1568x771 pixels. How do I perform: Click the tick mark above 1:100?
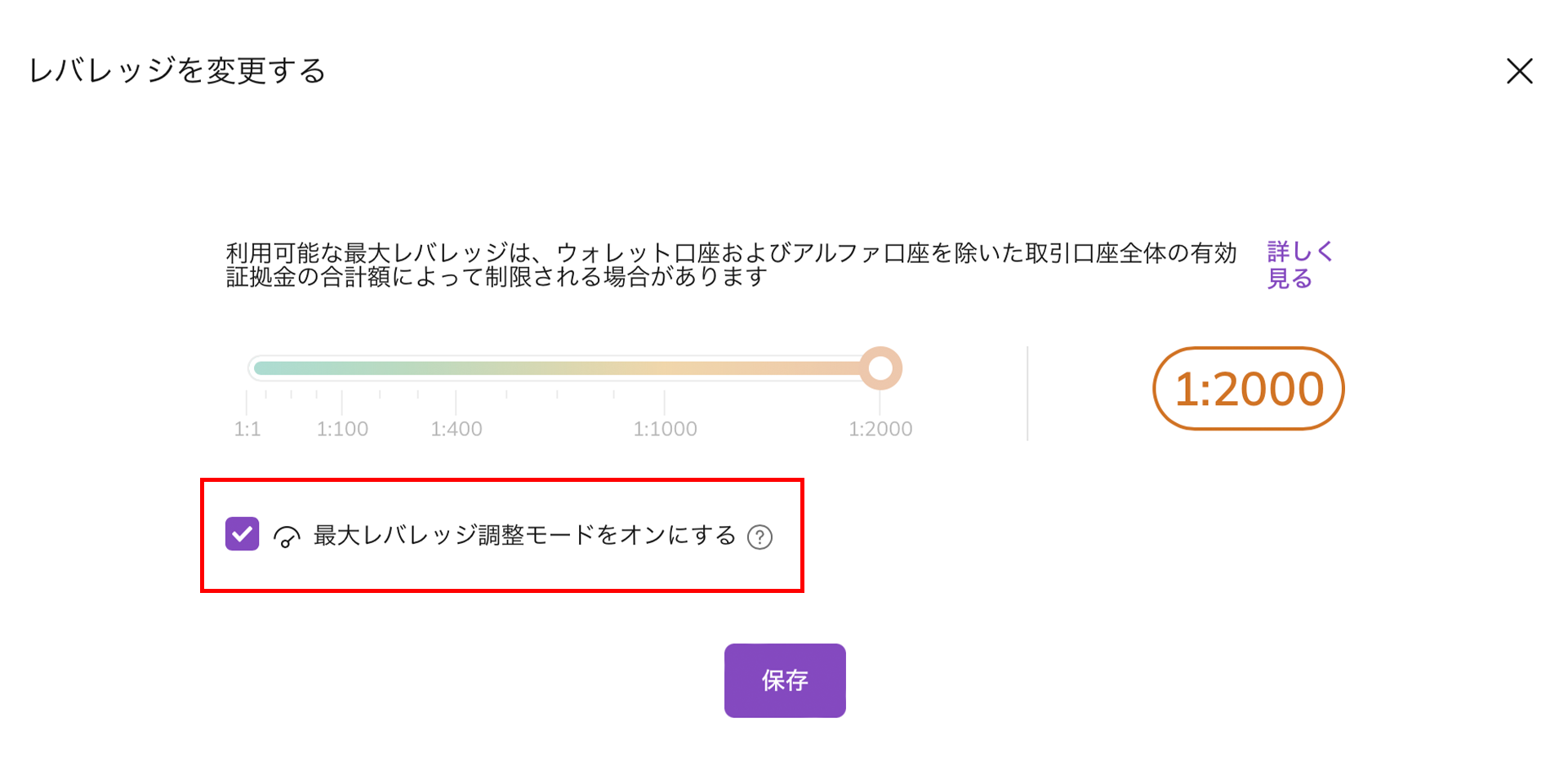click(x=342, y=402)
